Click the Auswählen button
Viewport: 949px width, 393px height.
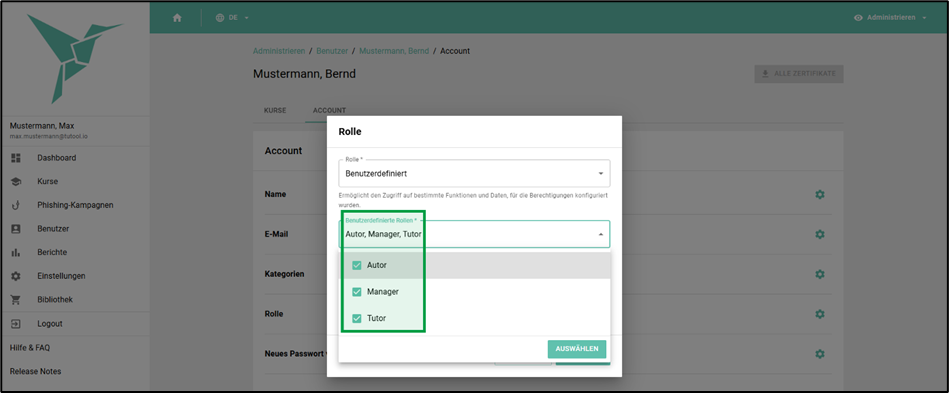(x=577, y=349)
